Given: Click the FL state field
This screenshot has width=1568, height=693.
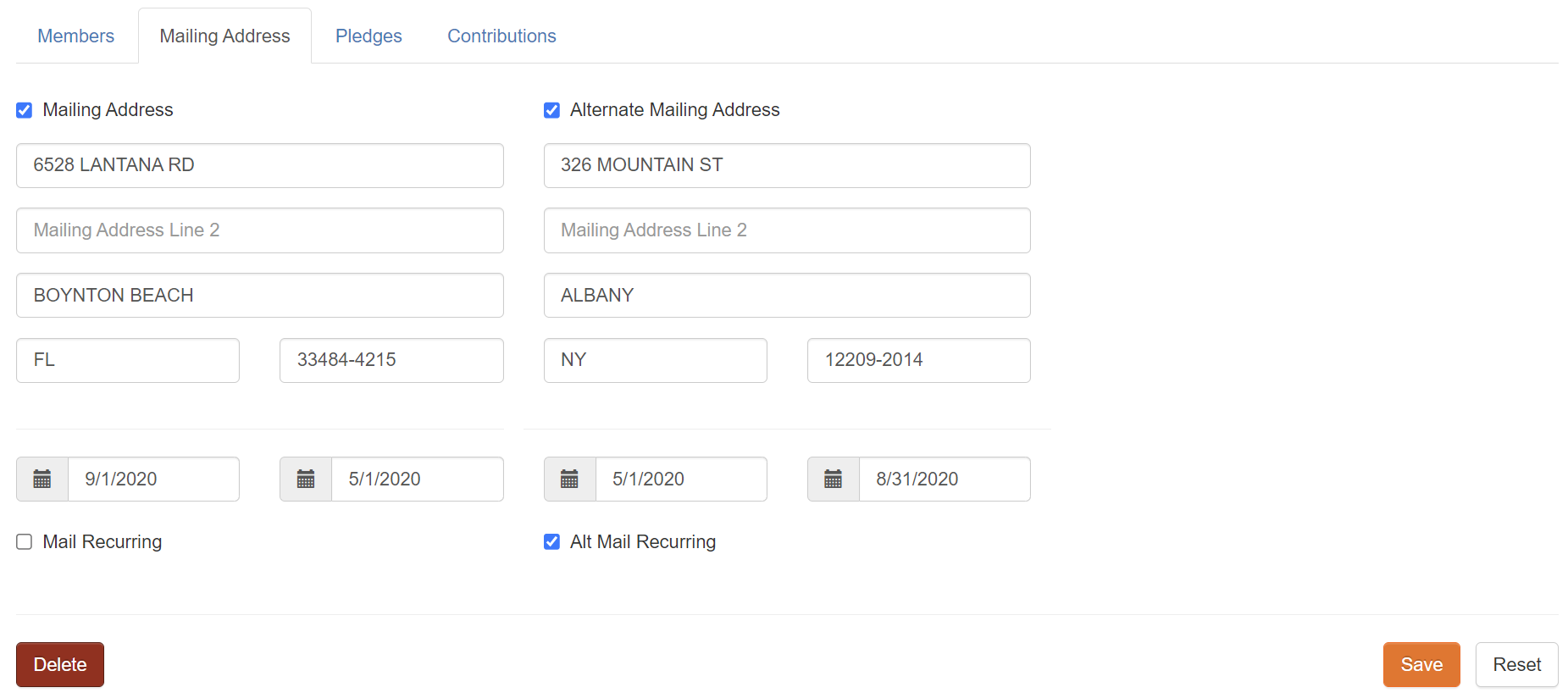Looking at the screenshot, I should click(128, 360).
